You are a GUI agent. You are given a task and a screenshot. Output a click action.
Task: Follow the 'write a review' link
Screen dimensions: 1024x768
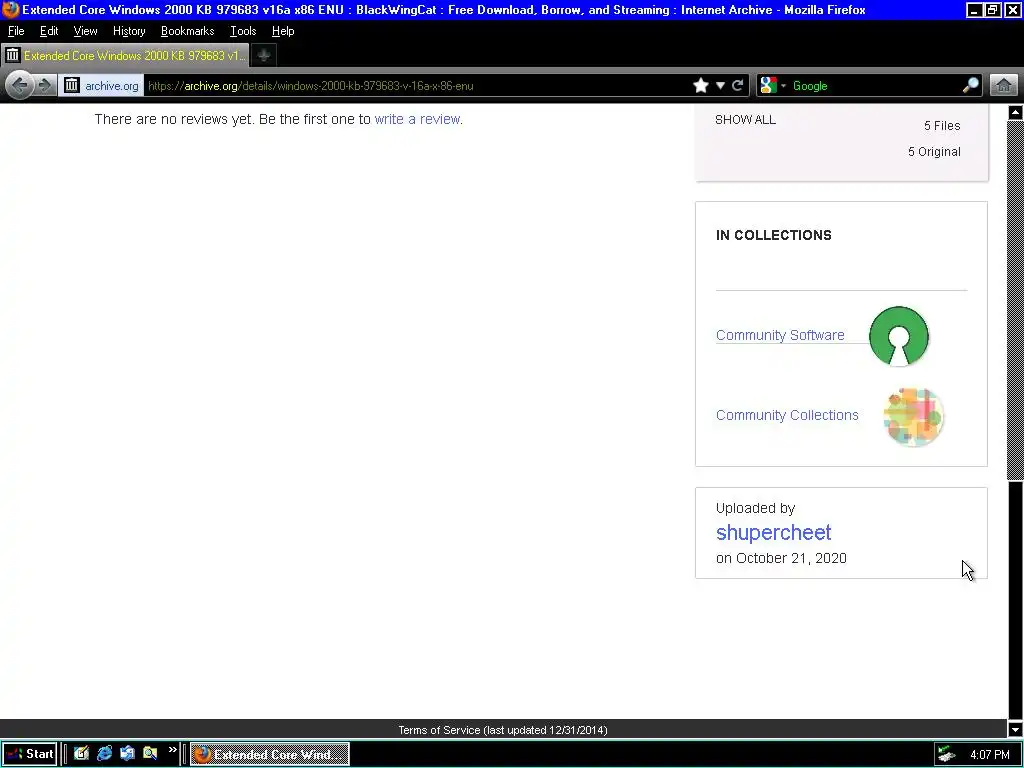(417, 119)
